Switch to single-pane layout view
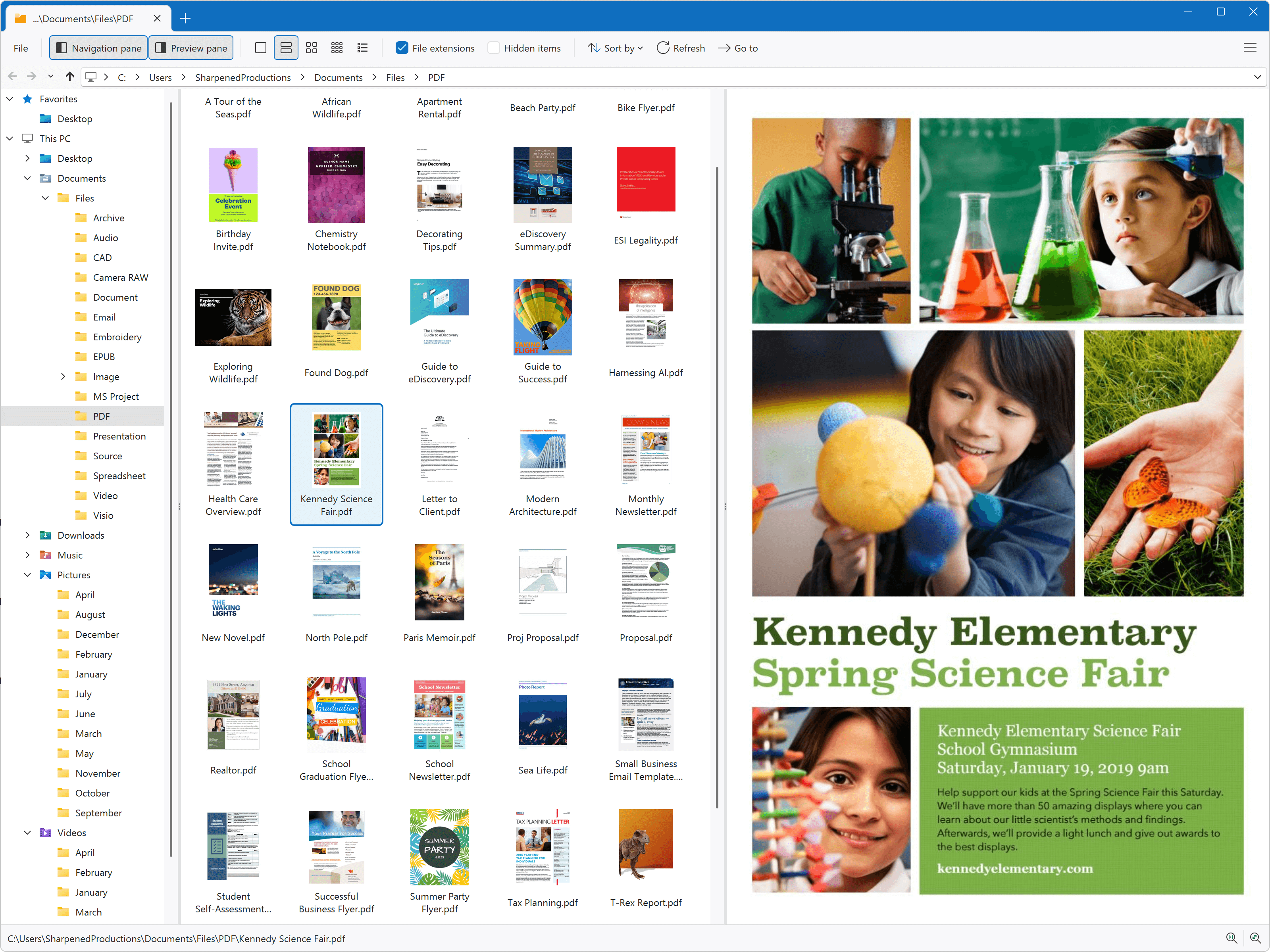The height and width of the screenshot is (952, 1270). [261, 48]
